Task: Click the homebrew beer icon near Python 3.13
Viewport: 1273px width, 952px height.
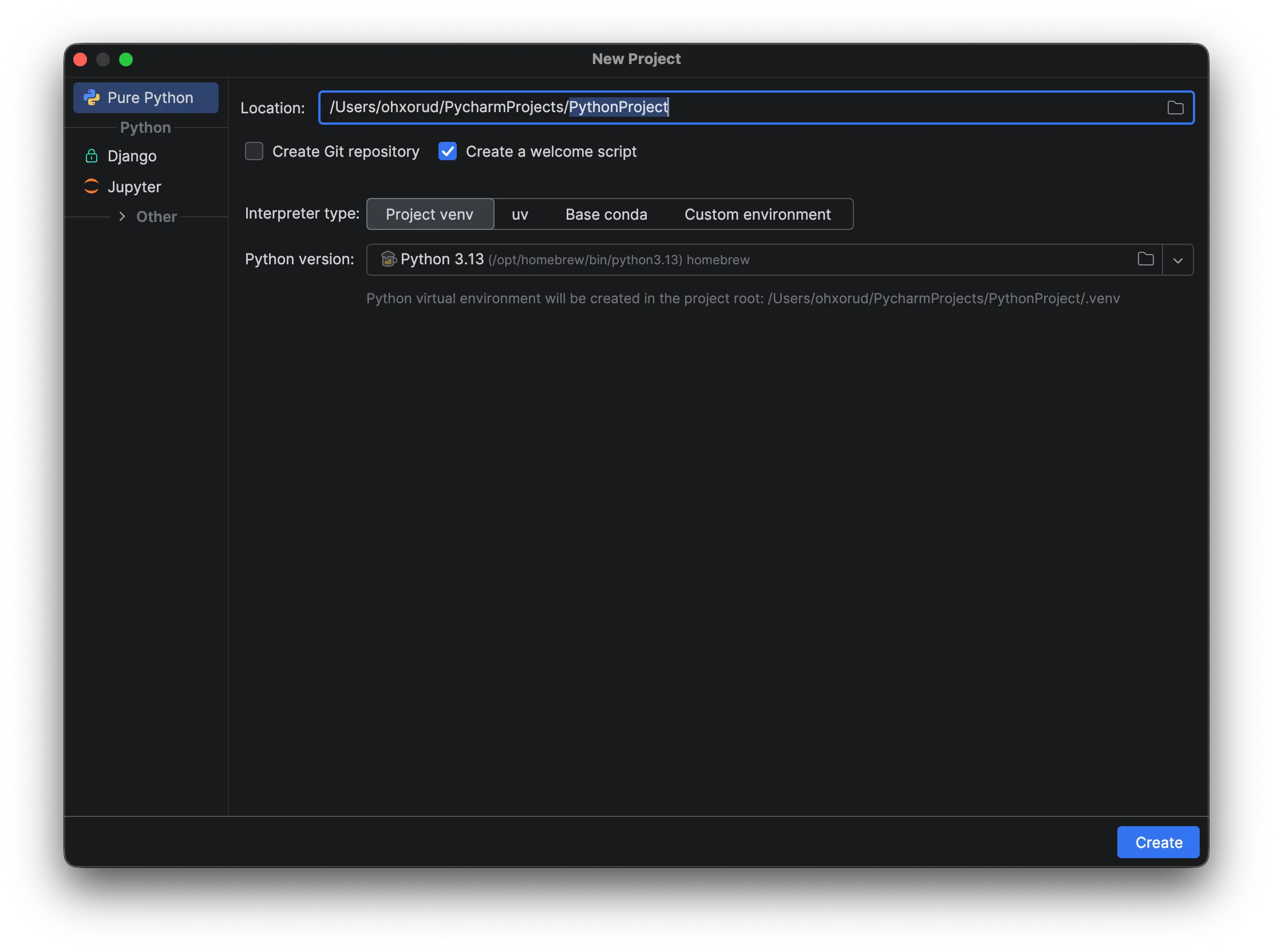Action: pyautogui.click(x=389, y=259)
